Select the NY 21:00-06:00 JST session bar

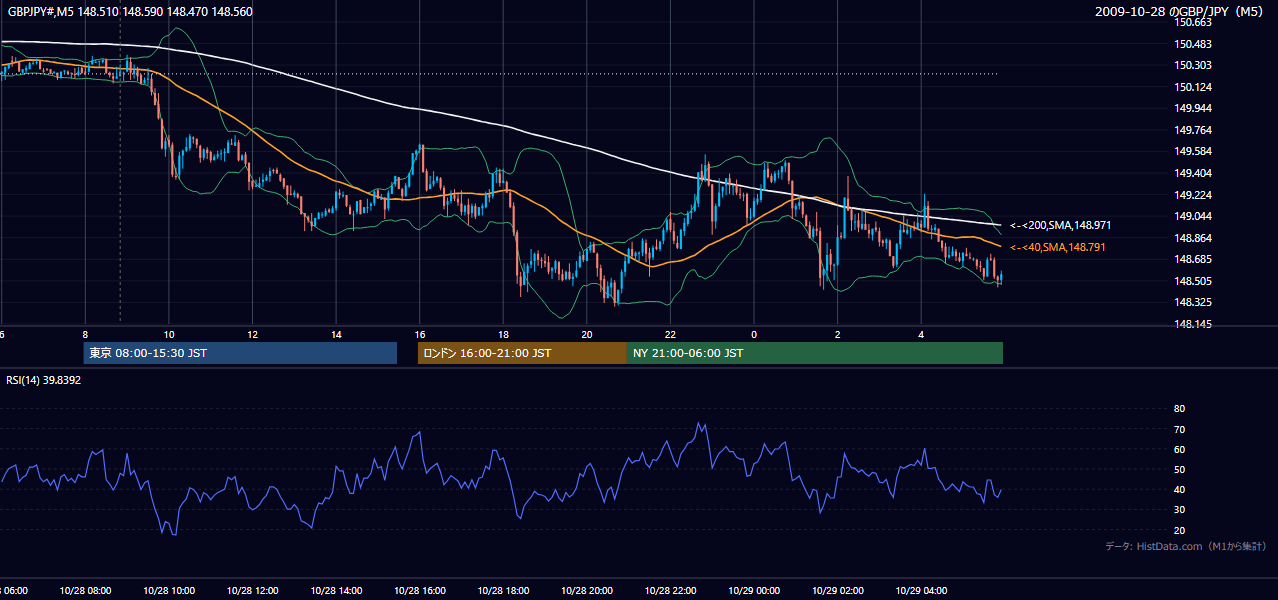pos(815,353)
